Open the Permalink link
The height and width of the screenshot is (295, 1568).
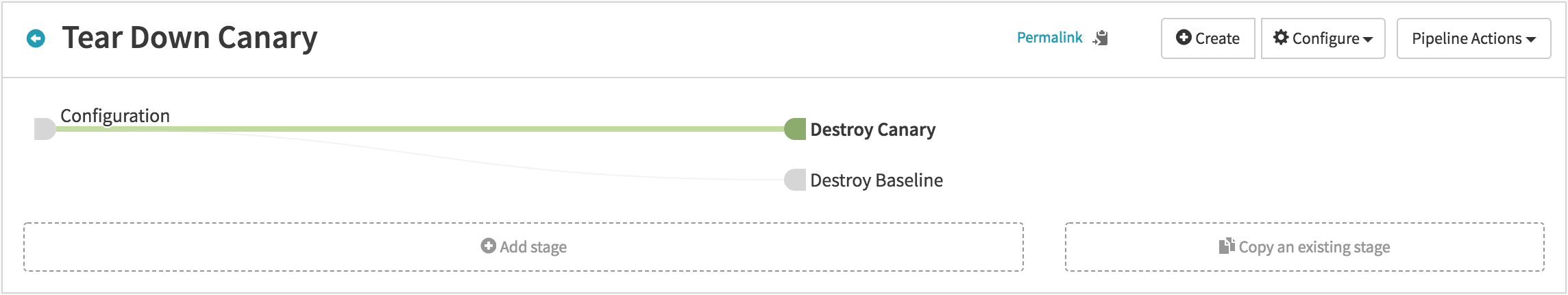tap(1049, 38)
